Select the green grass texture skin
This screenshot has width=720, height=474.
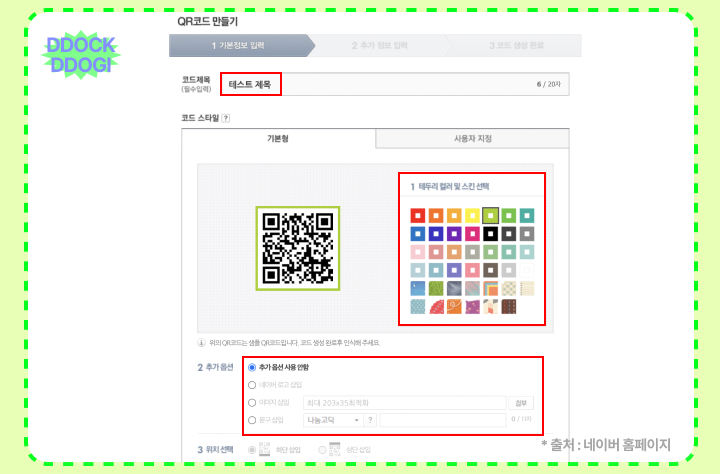pyautogui.click(x=436, y=288)
